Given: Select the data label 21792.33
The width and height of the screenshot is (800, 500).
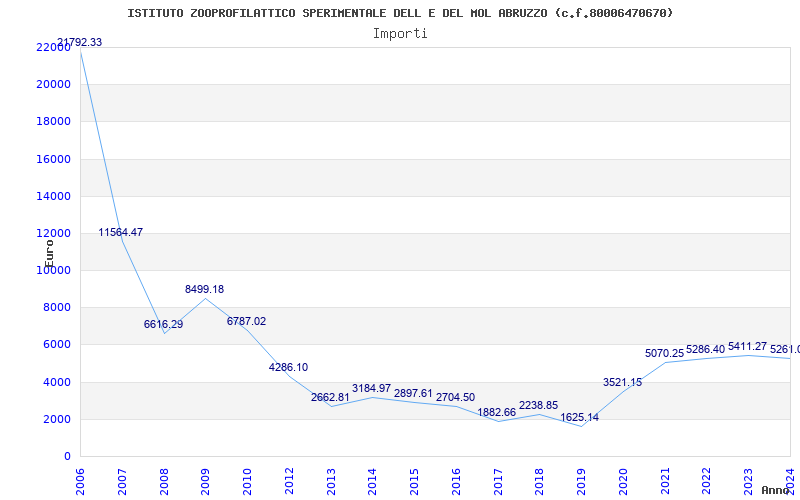Looking at the screenshot, I should (x=79, y=42).
